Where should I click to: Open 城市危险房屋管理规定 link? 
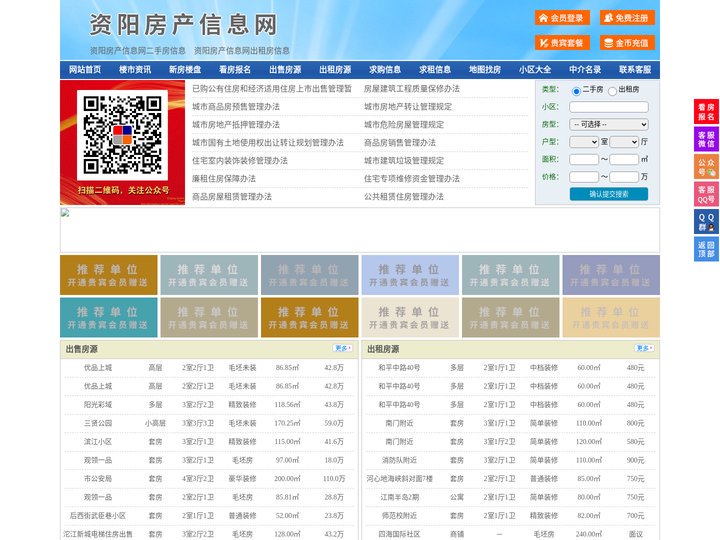[x=404, y=124]
